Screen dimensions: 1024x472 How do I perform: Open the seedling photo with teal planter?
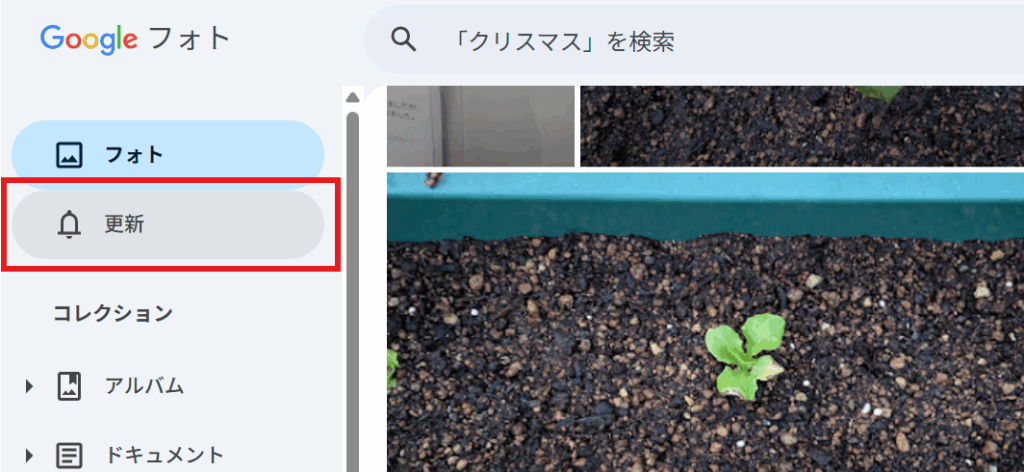click(x=705, y=322)
